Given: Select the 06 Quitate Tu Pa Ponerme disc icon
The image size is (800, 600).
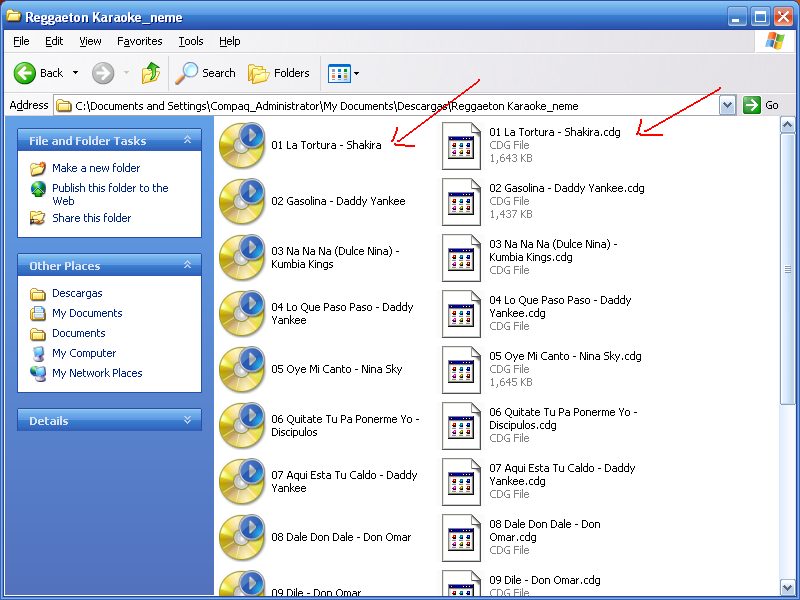Looking at the screenshot, I should [242, 426].
